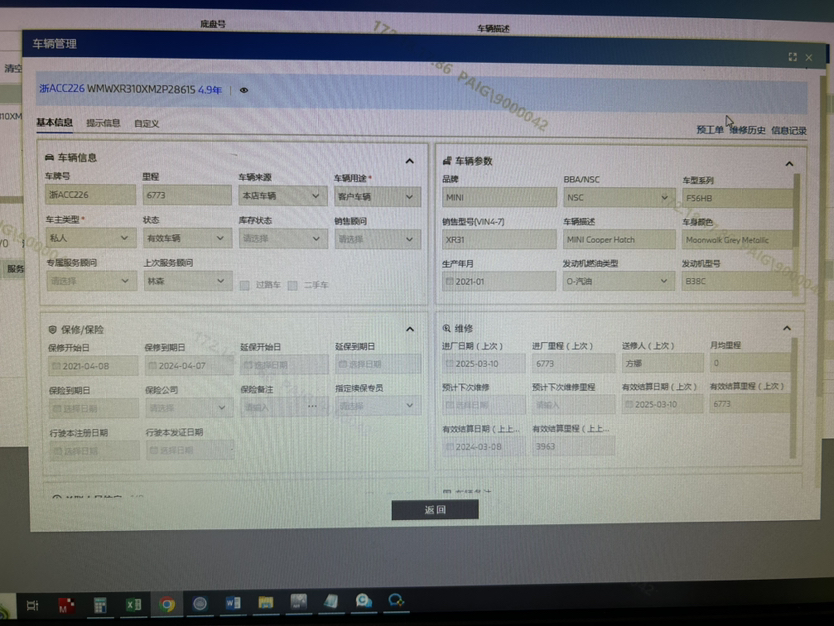The image size is (834, 626).
Task: Switch to the 自定义 tab
Action: [x=147, y=124]
